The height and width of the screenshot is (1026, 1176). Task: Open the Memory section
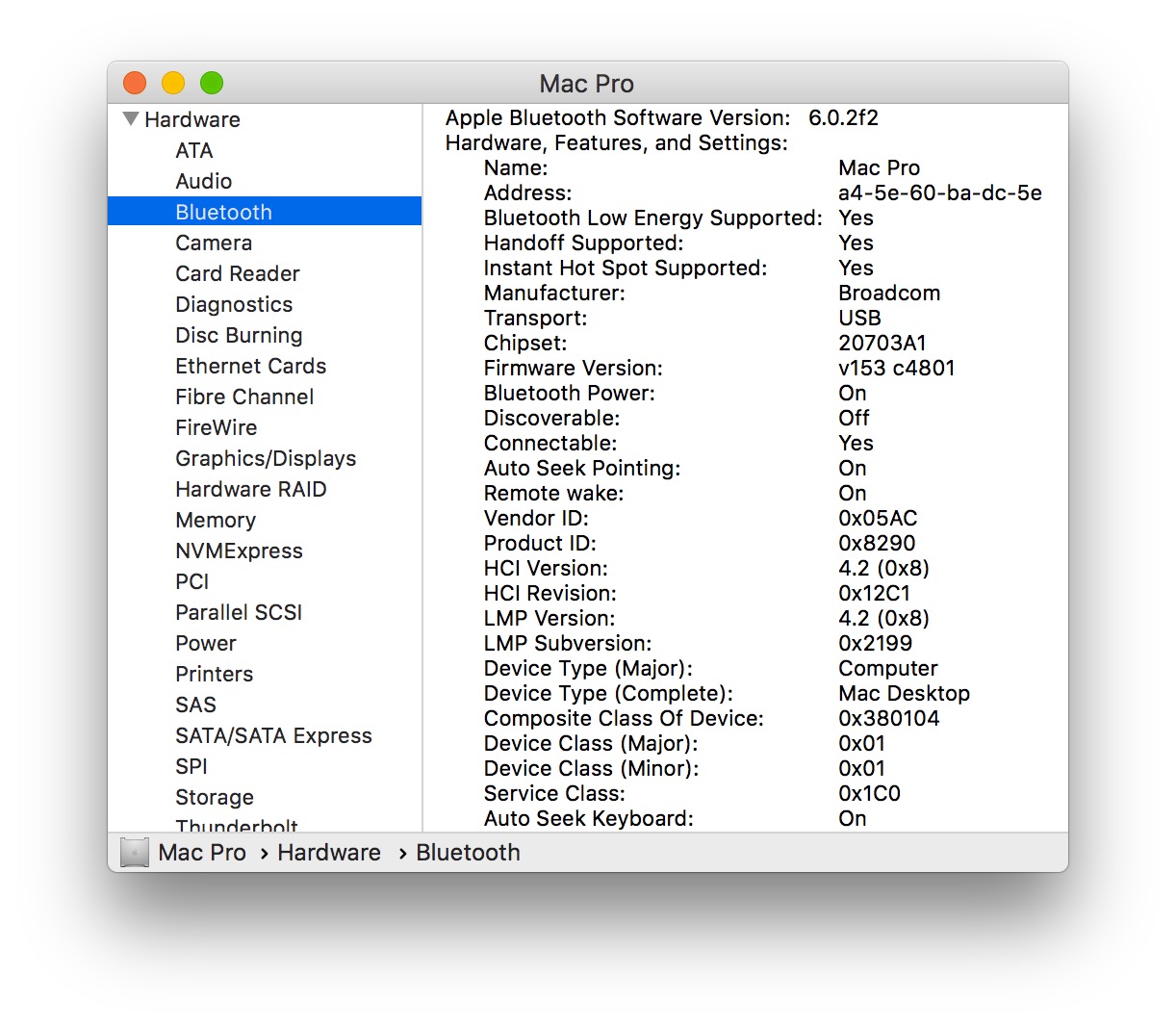(x=216, y=520)
